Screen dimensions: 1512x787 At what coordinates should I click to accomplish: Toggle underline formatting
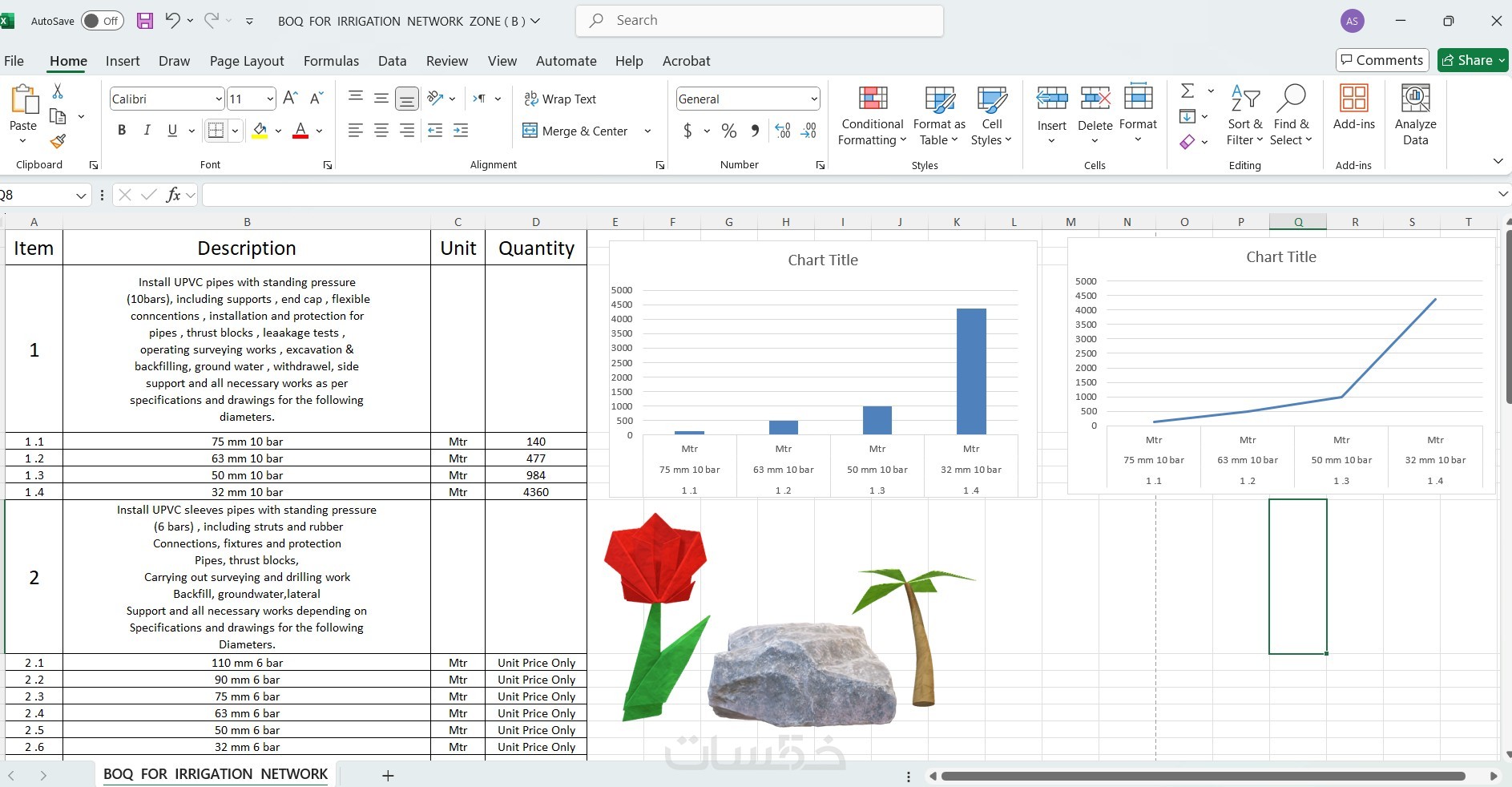click(x=172, y=131)
